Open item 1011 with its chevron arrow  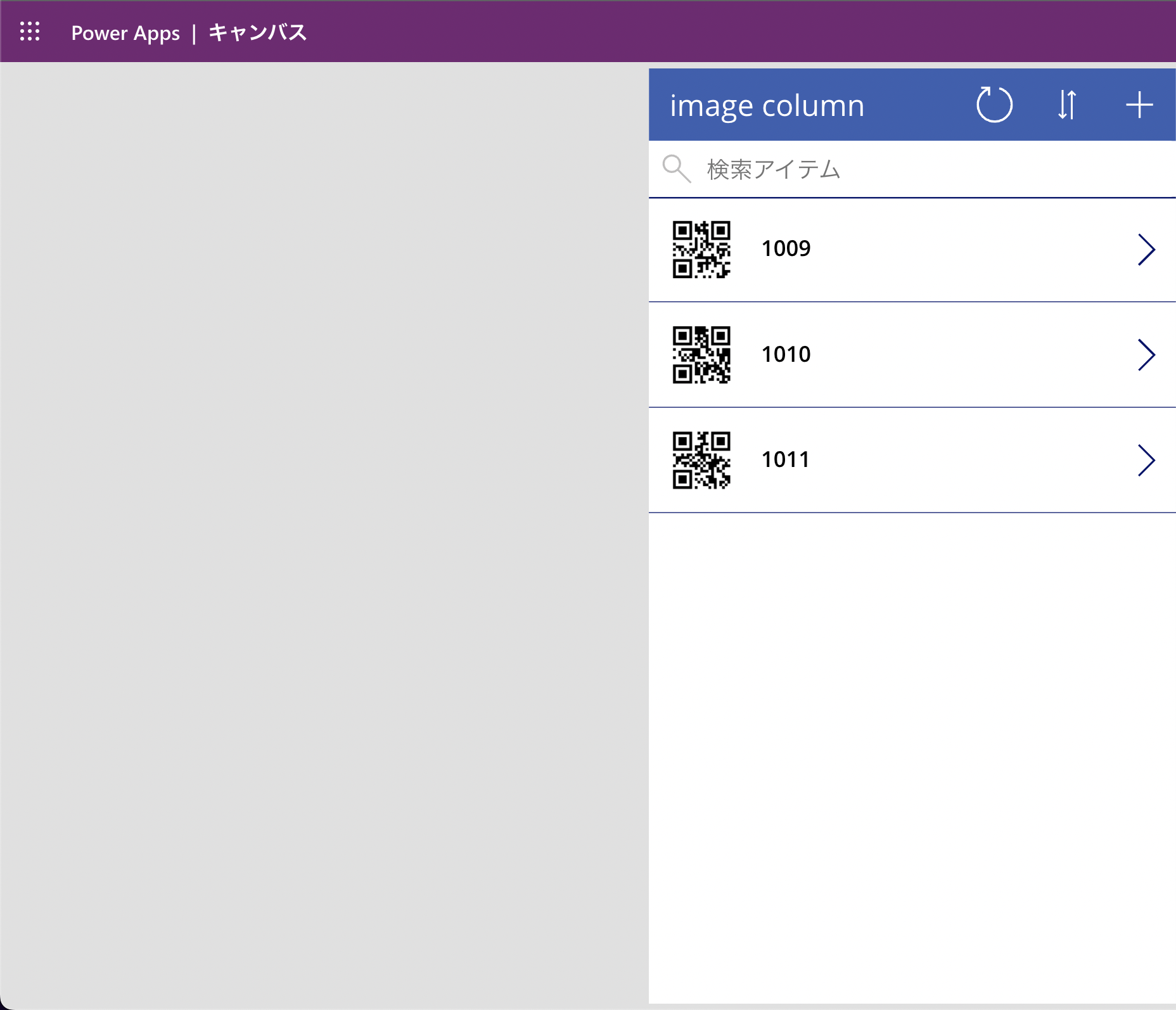[1146, 460]
